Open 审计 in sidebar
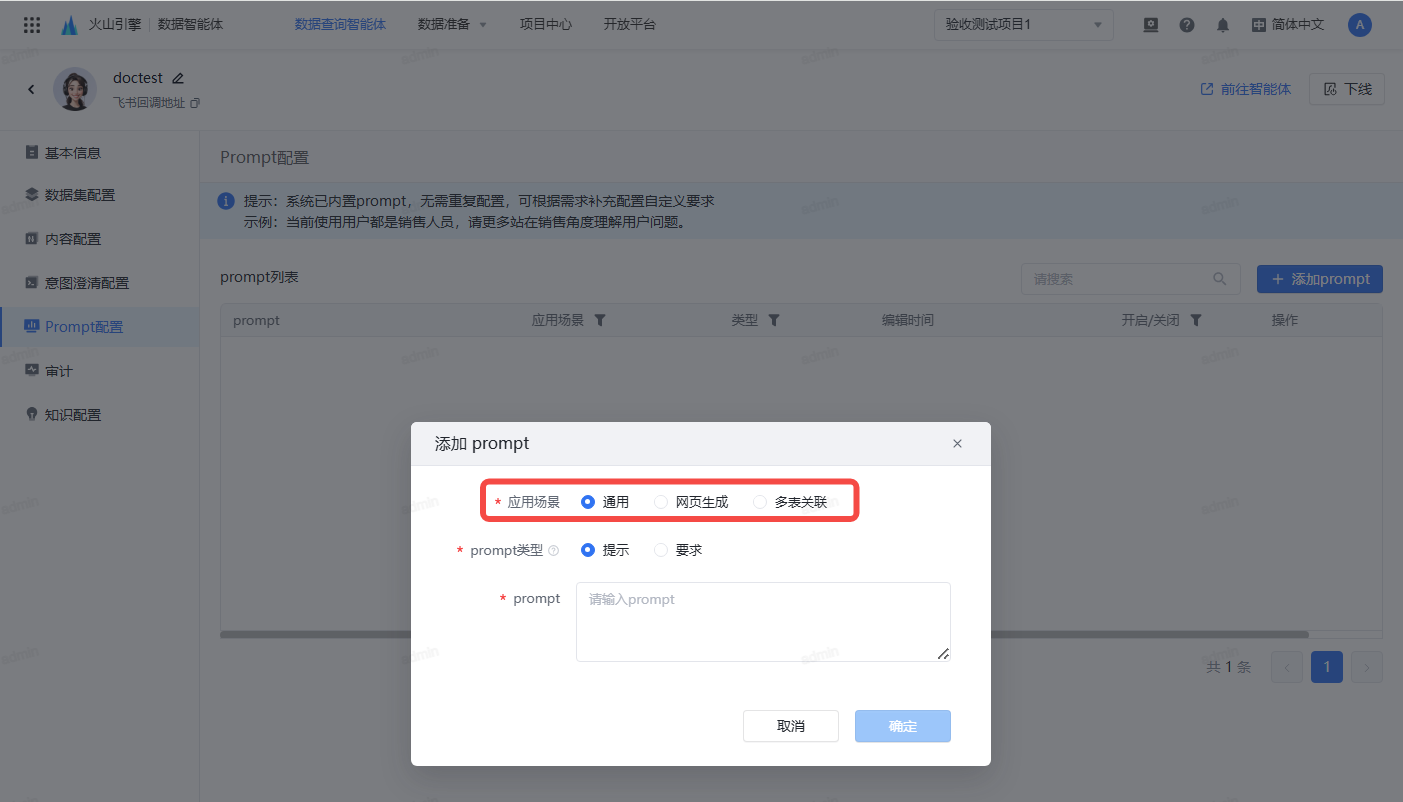The image size is (1403, 802). point(100,371)
